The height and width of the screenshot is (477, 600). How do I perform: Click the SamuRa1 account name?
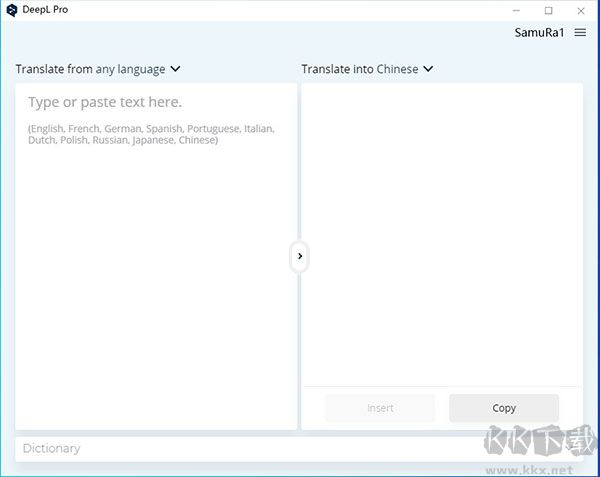point(539,33)
